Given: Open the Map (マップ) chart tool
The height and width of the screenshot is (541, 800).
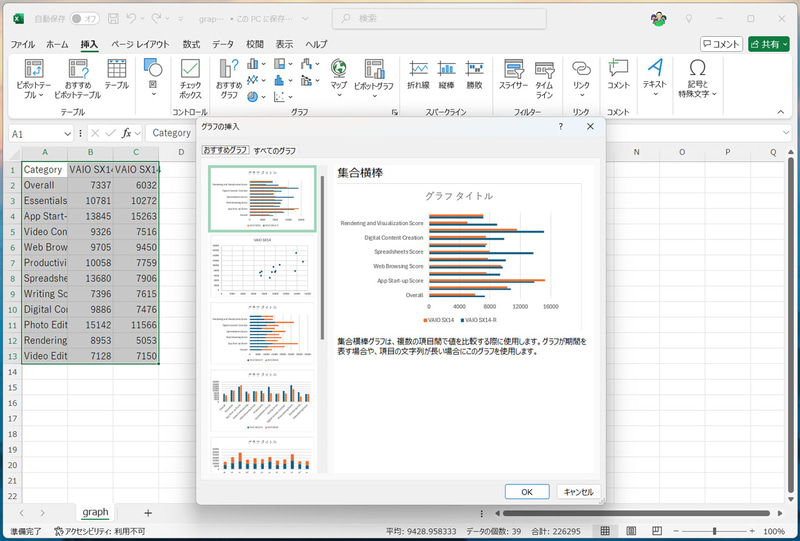Looking at the screenshot, I should [x=338, y=78].
